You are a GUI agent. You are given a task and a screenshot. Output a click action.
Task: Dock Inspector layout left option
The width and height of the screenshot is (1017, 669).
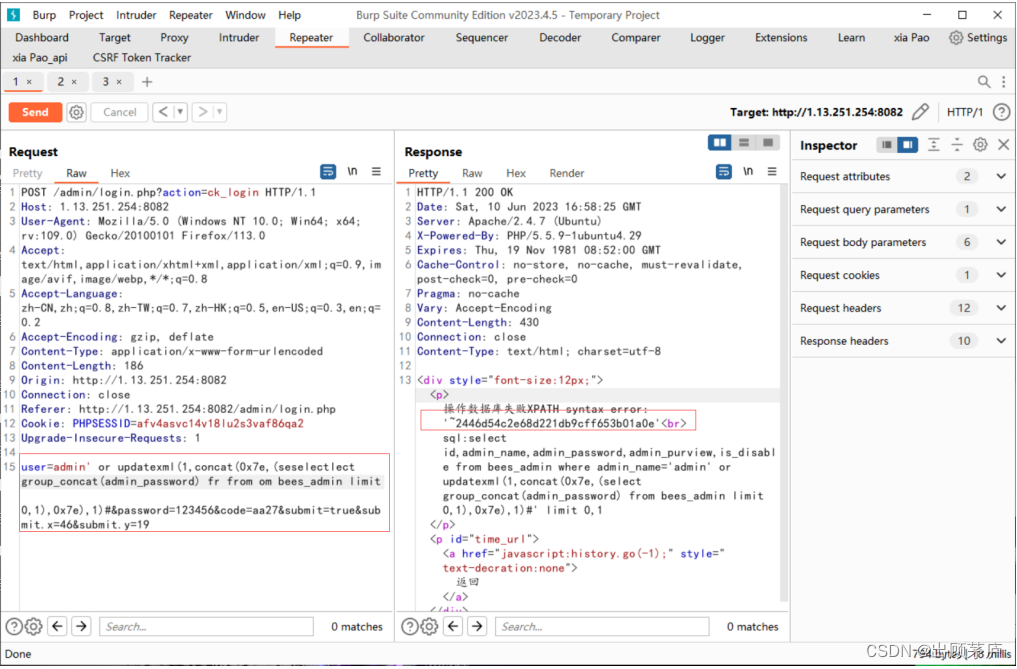tap(887, 145)
